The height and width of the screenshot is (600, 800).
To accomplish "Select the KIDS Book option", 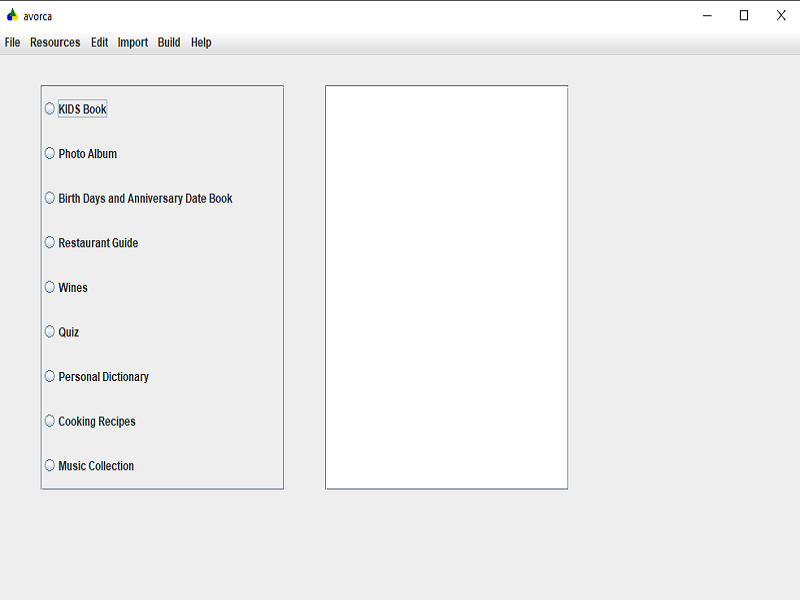I will pyautogui.click(x=49, y=109).
